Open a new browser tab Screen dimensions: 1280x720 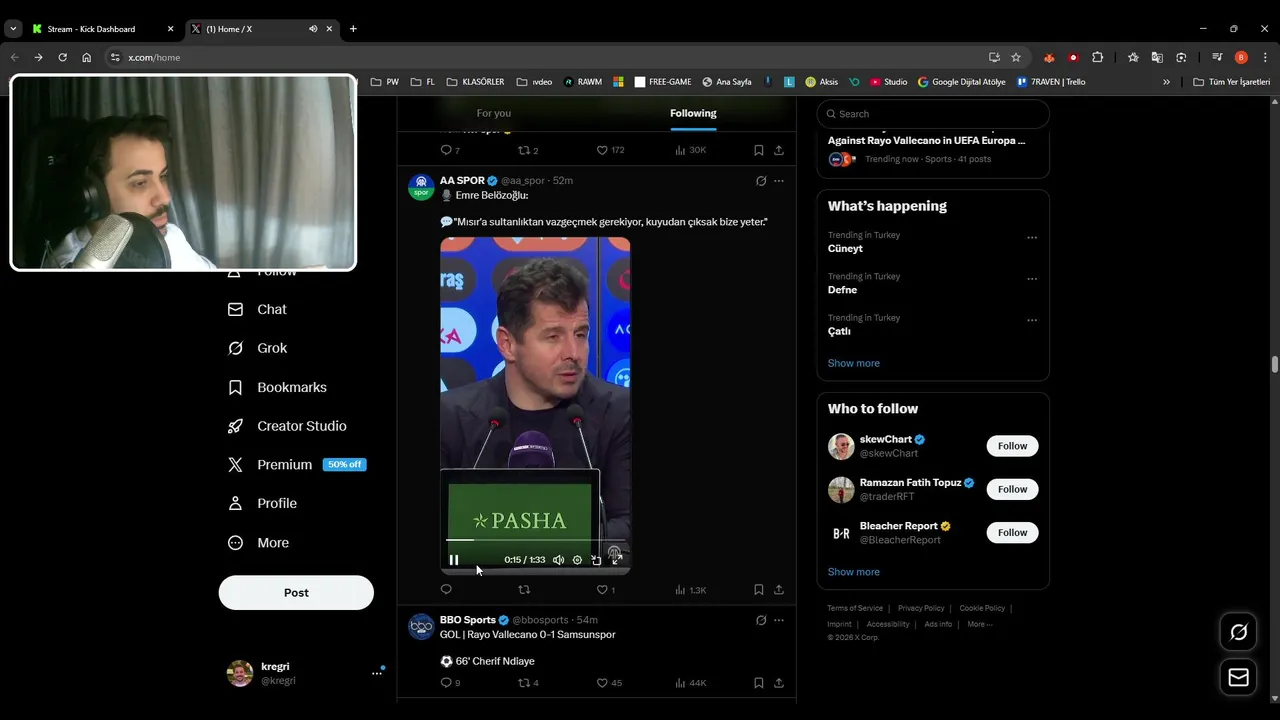[353, 29]
